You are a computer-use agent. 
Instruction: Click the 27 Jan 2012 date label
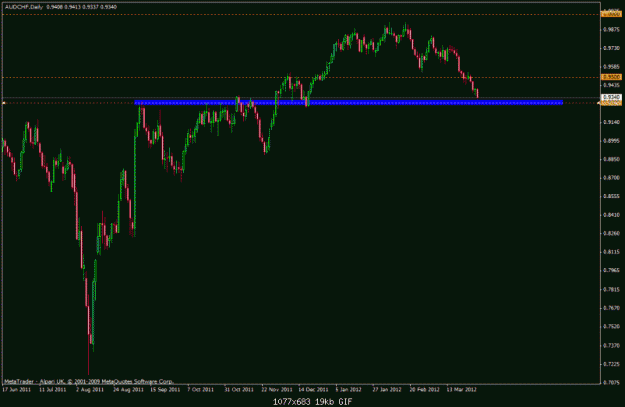pyautogui.click(x=387, y=389)
